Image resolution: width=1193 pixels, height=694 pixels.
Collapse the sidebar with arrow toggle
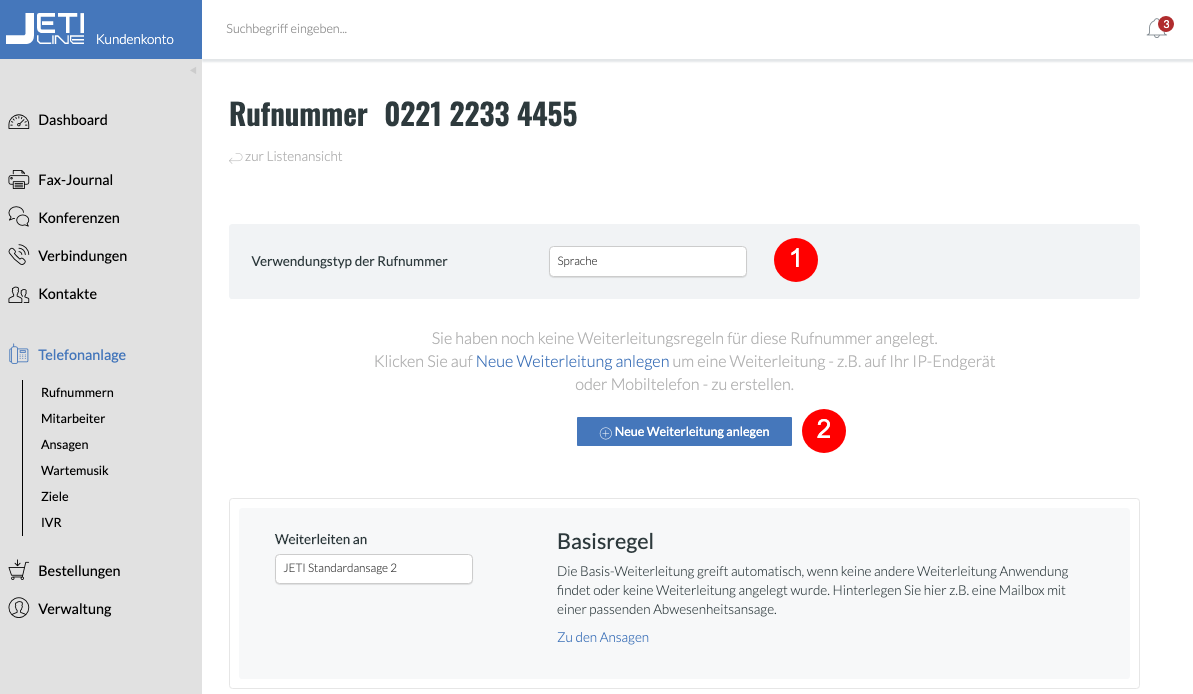(193, 70)
